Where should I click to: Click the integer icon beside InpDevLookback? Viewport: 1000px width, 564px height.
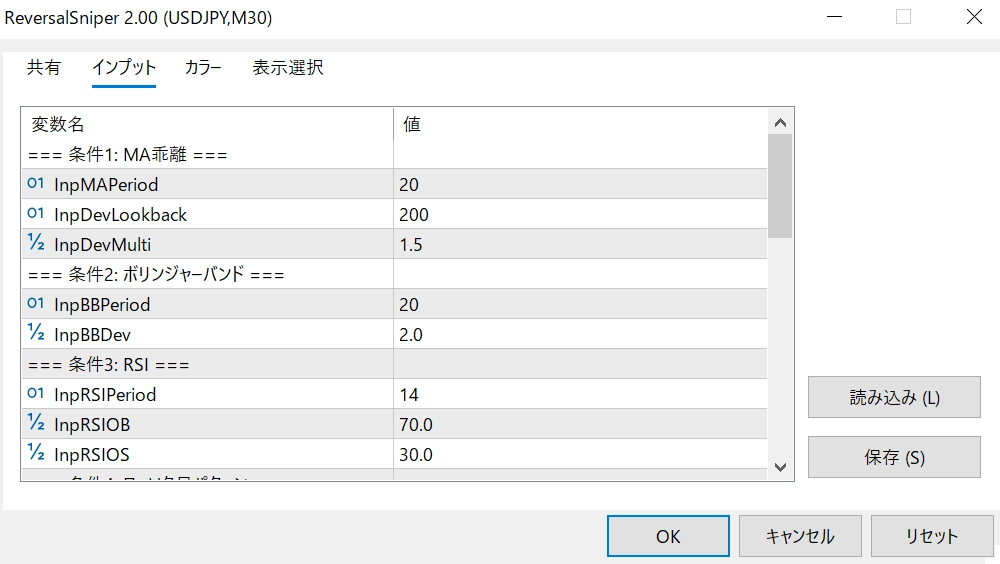36,214
